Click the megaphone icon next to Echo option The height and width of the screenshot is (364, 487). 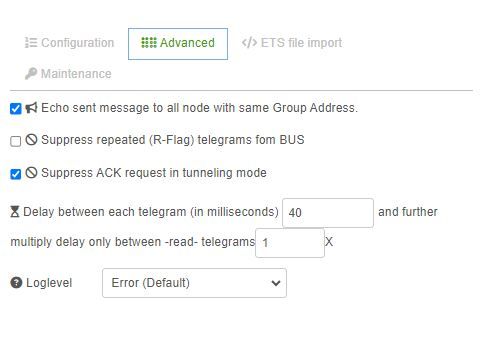[x=31, y=108]
